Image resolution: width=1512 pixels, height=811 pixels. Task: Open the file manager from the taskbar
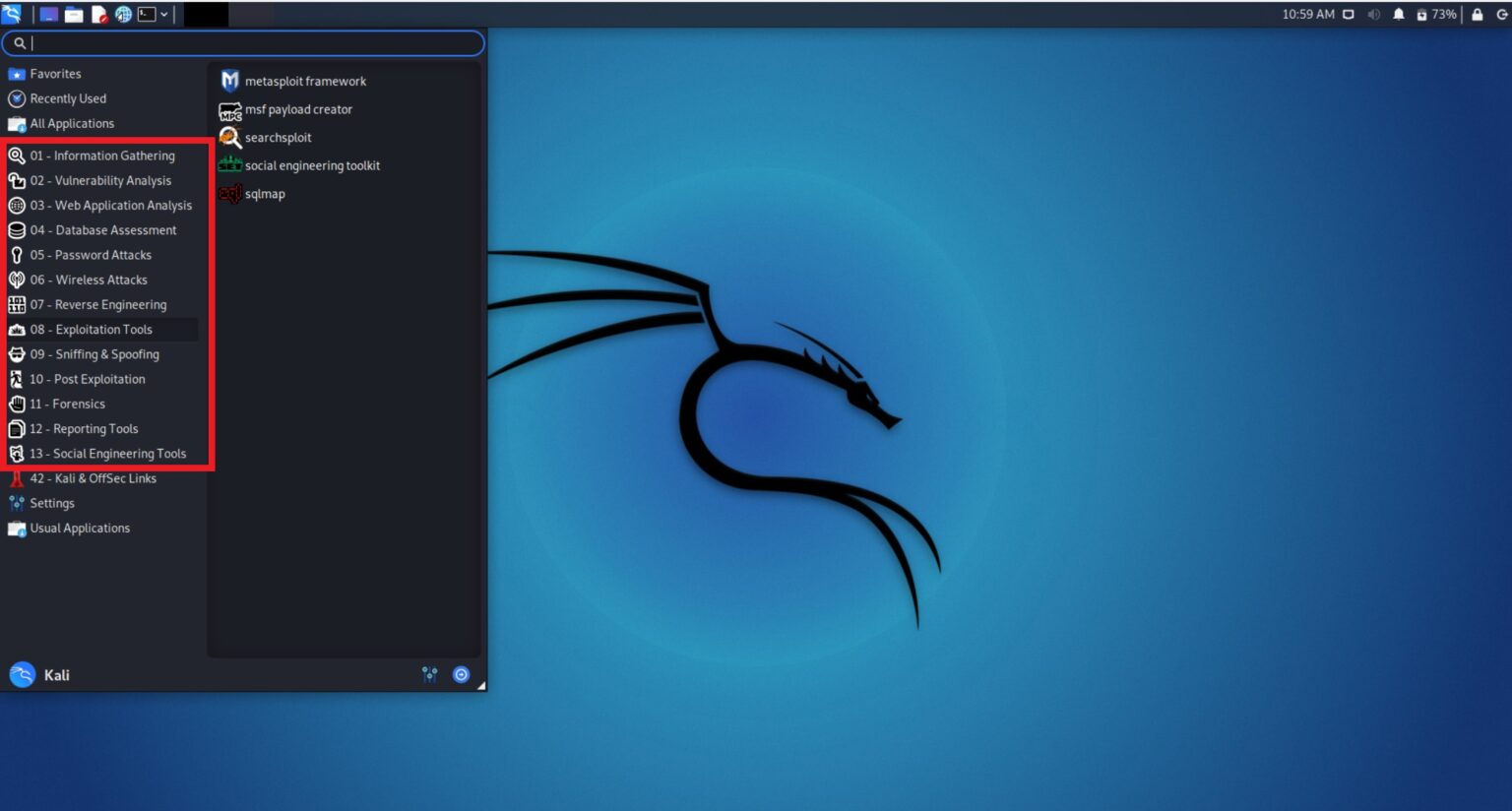pos(73,14)
